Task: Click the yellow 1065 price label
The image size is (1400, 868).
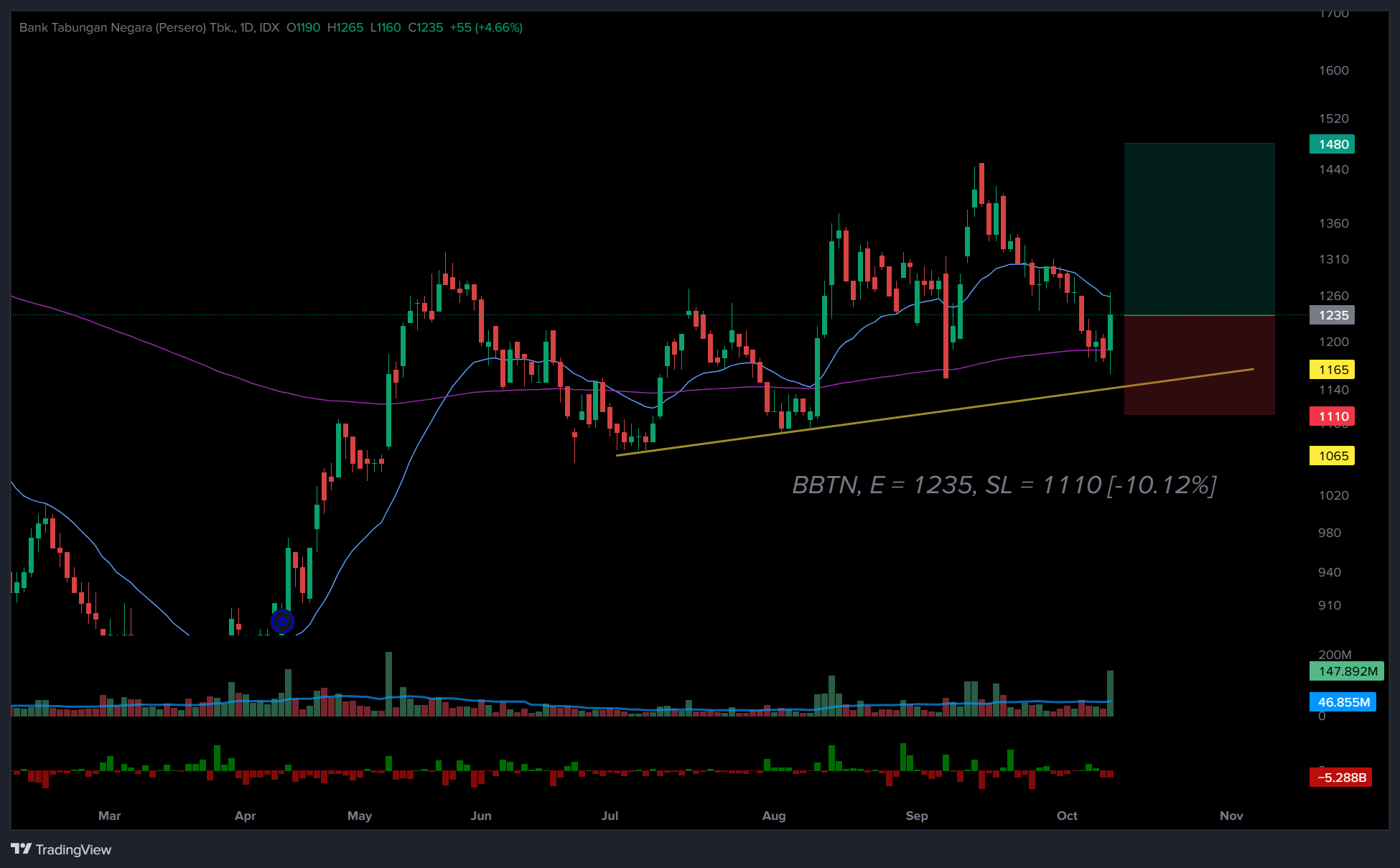Action: tap(1333, 456)
